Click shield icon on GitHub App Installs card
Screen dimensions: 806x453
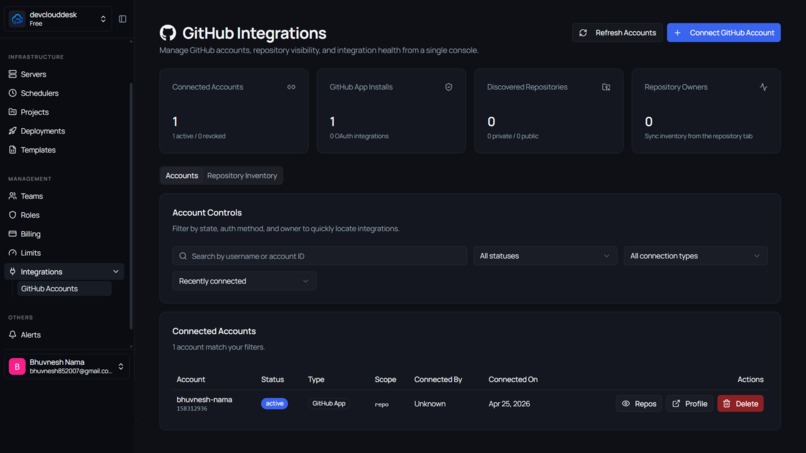(449, 87)
